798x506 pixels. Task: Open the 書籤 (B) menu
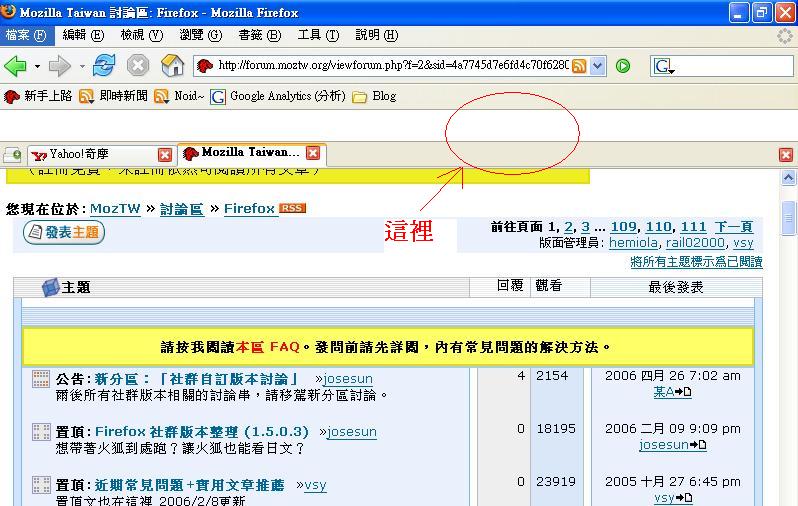coord(260,35)
